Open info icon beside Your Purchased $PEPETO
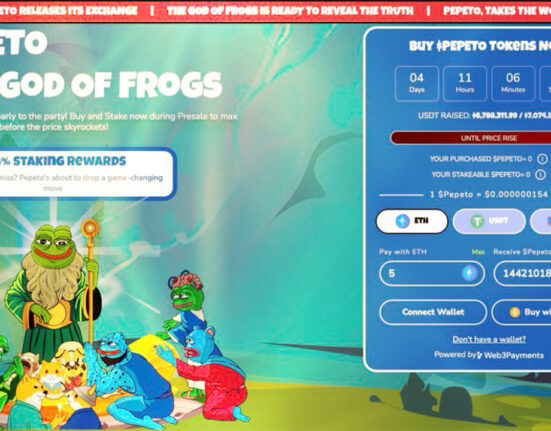This screenshot has width=551, height=431. (x=542, y=159)
